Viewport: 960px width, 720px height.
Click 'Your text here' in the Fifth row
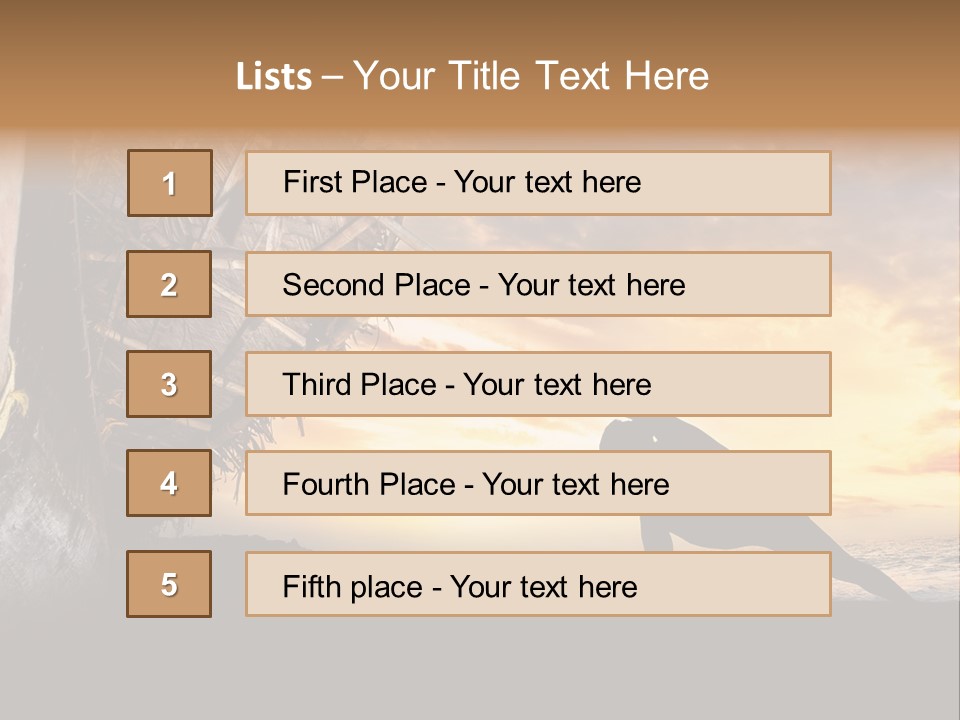click(x=543, y=586)
